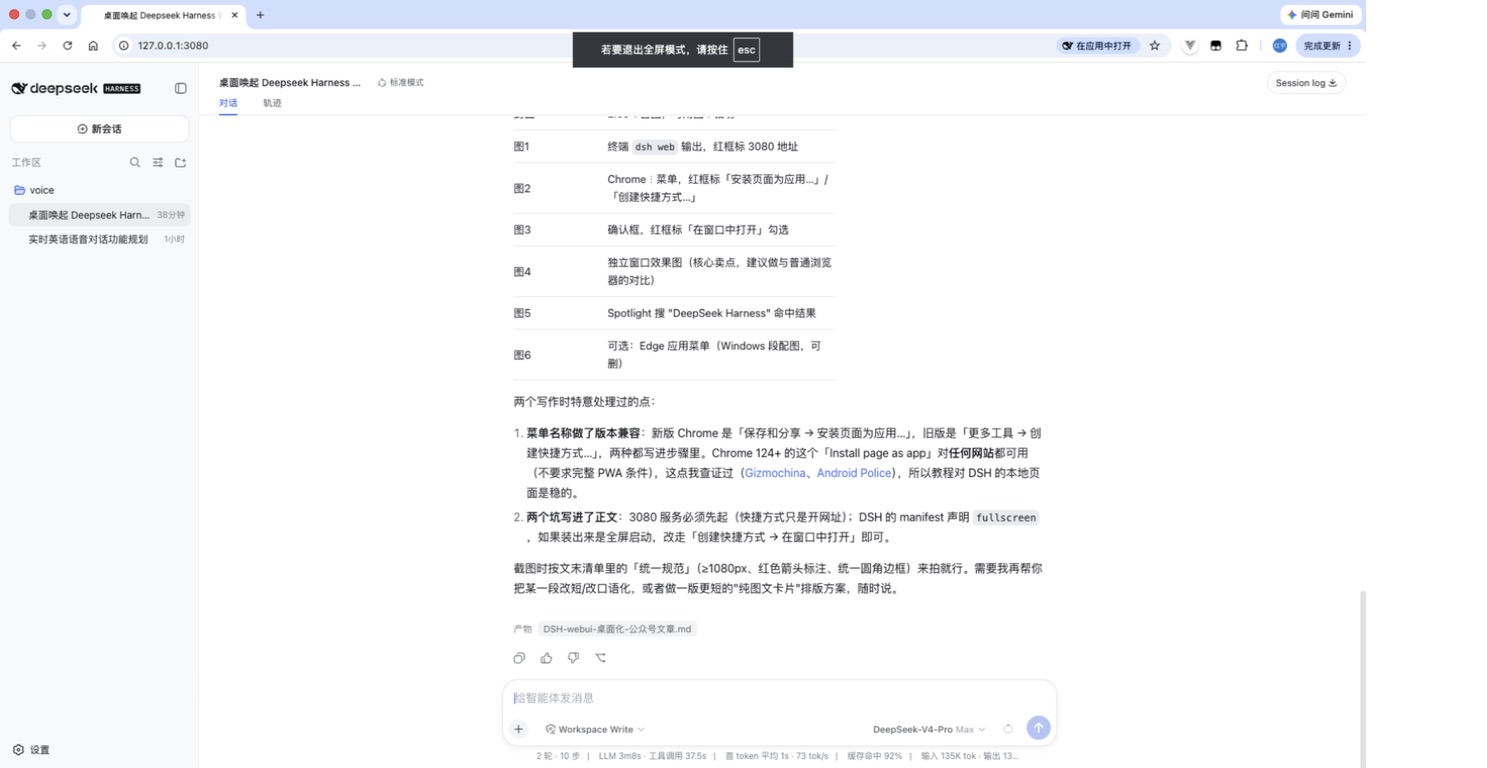Viewport: 1487px width, 768px height.
Task: Switch to the 对话 tab
Action: 228,103
